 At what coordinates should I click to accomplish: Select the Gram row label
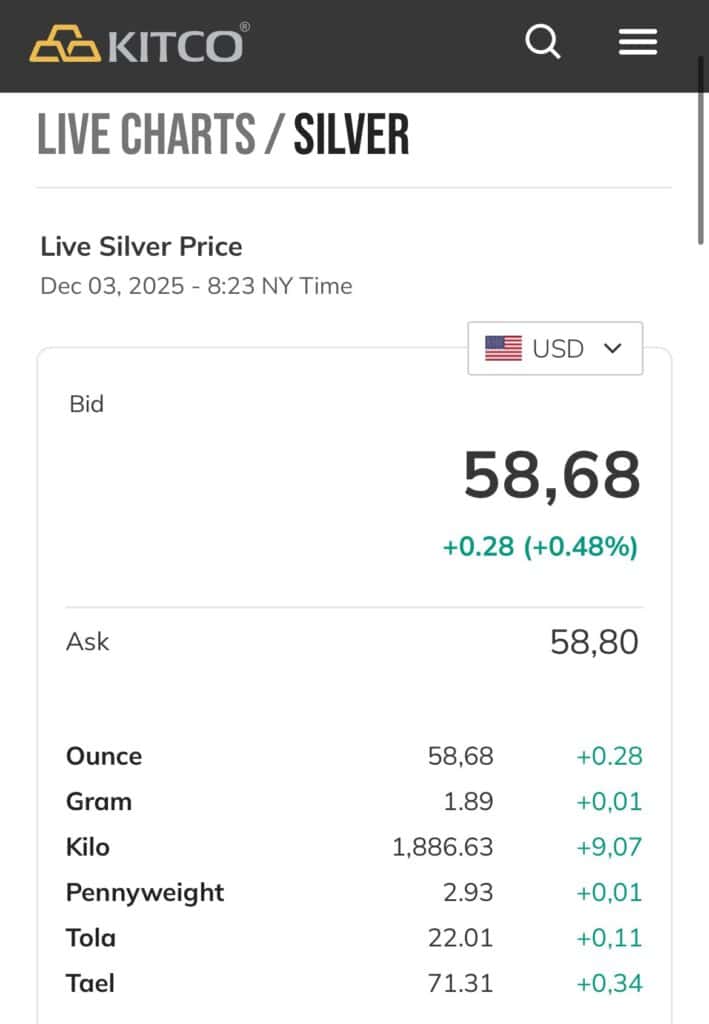[99, 801]
